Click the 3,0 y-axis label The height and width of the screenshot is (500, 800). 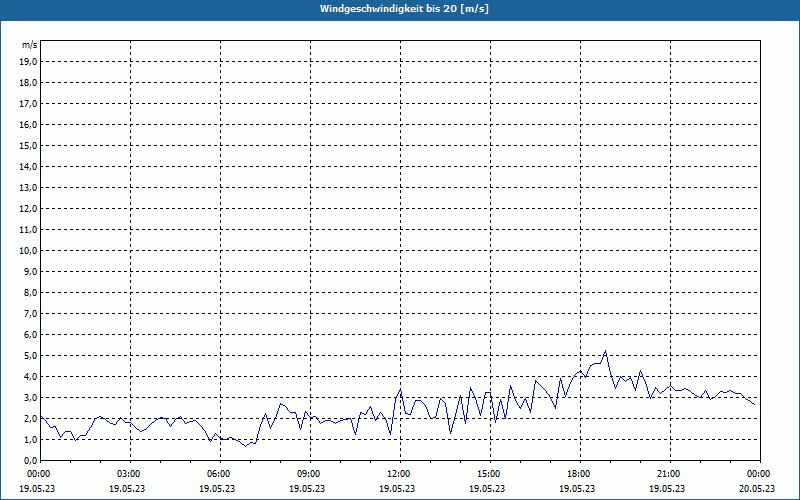point(30,397)
